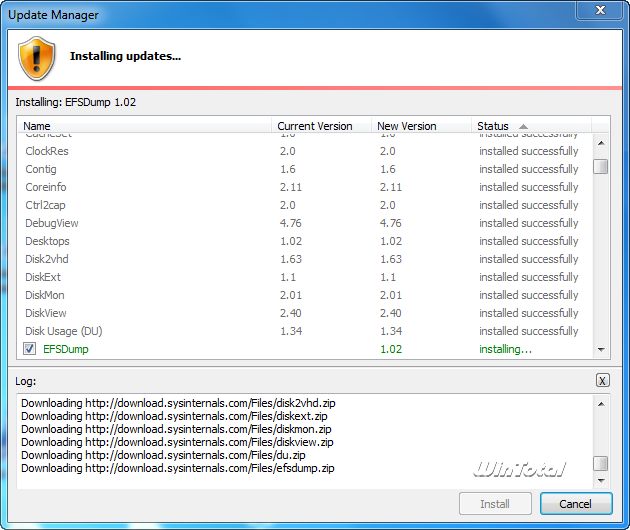Click the update list scroll-down arrow

pyautogui.click(x=601, y=350)
